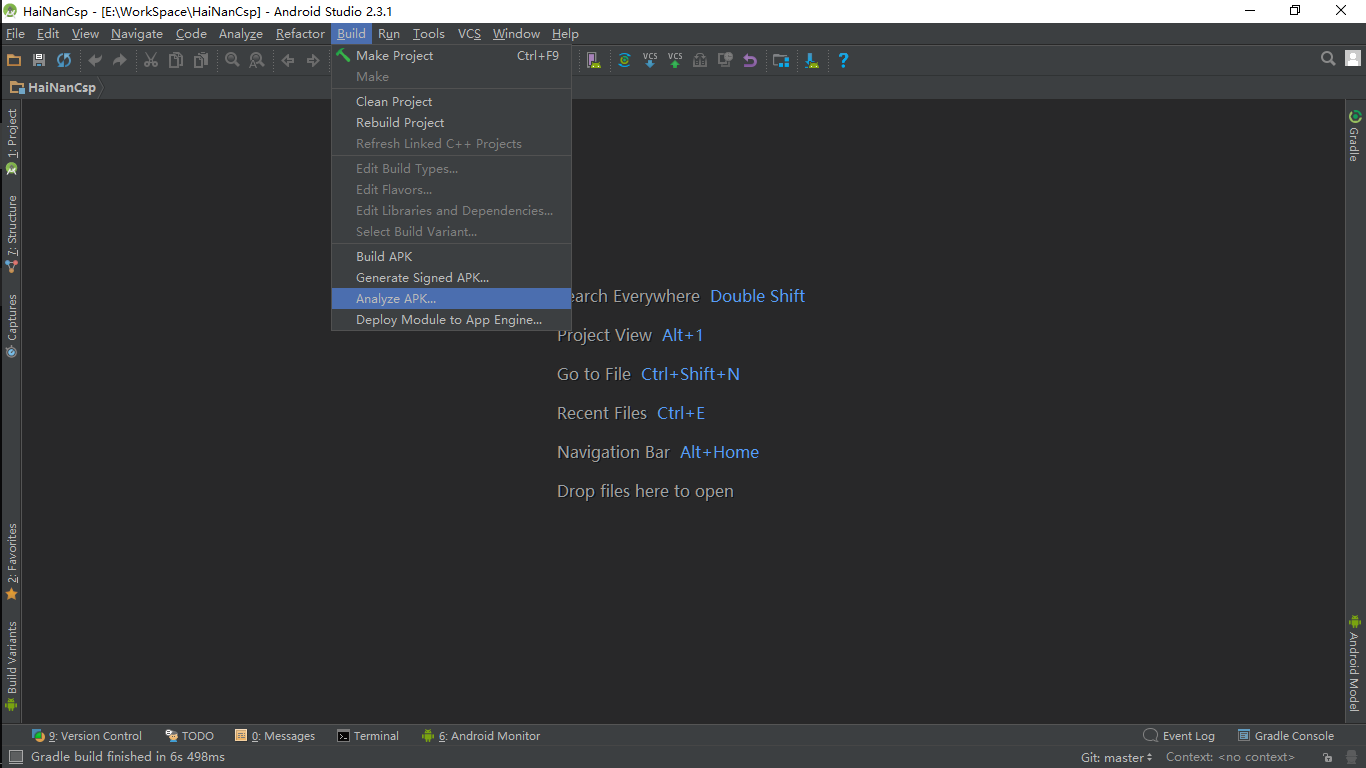This screenshot has width=1366, height=768.
Task: Click the lock icon in status bar
Action: [x=1328, y=758]
